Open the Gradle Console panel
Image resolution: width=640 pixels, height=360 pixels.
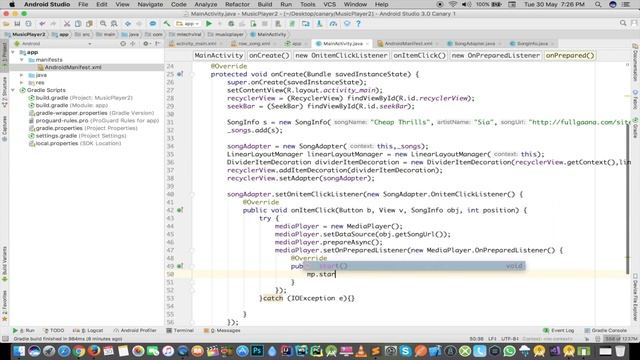(605, 330)
